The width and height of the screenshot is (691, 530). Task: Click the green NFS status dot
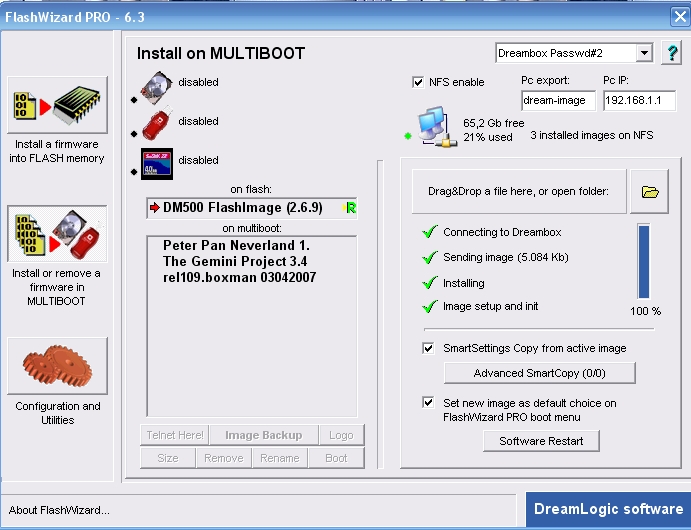pos(408,136)
